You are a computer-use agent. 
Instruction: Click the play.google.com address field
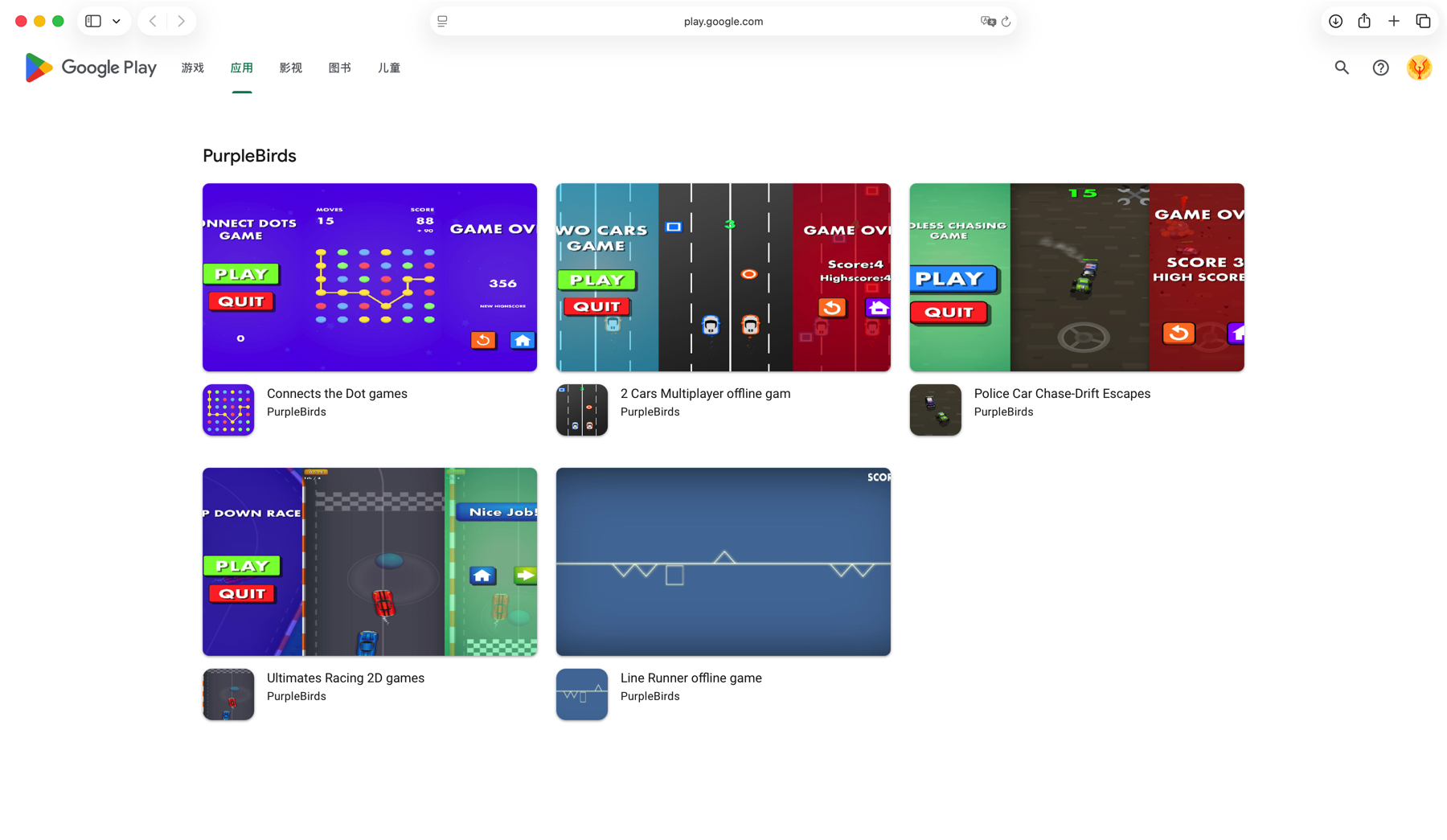[x=723, y=22]
